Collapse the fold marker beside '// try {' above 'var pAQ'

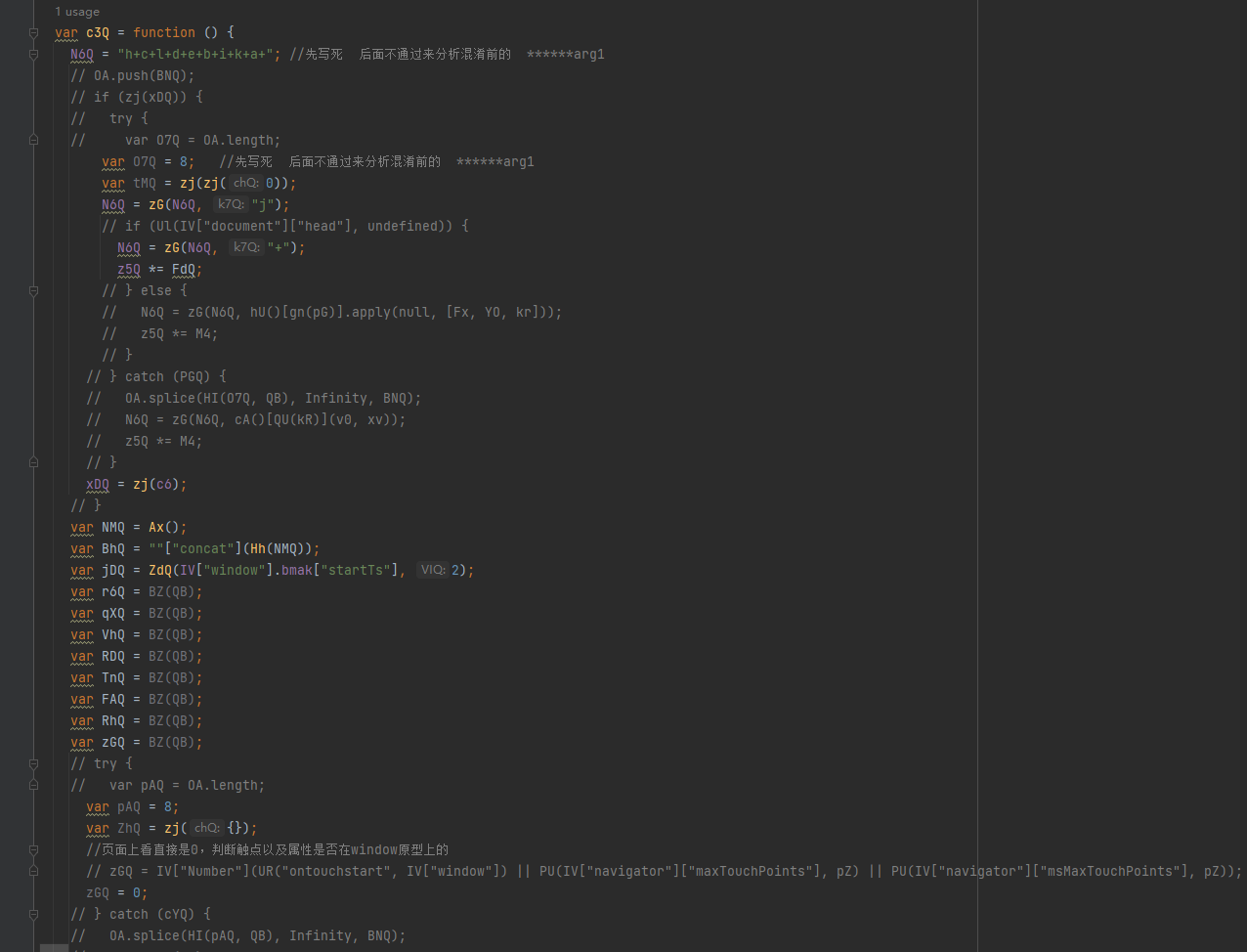pos(33,763)
